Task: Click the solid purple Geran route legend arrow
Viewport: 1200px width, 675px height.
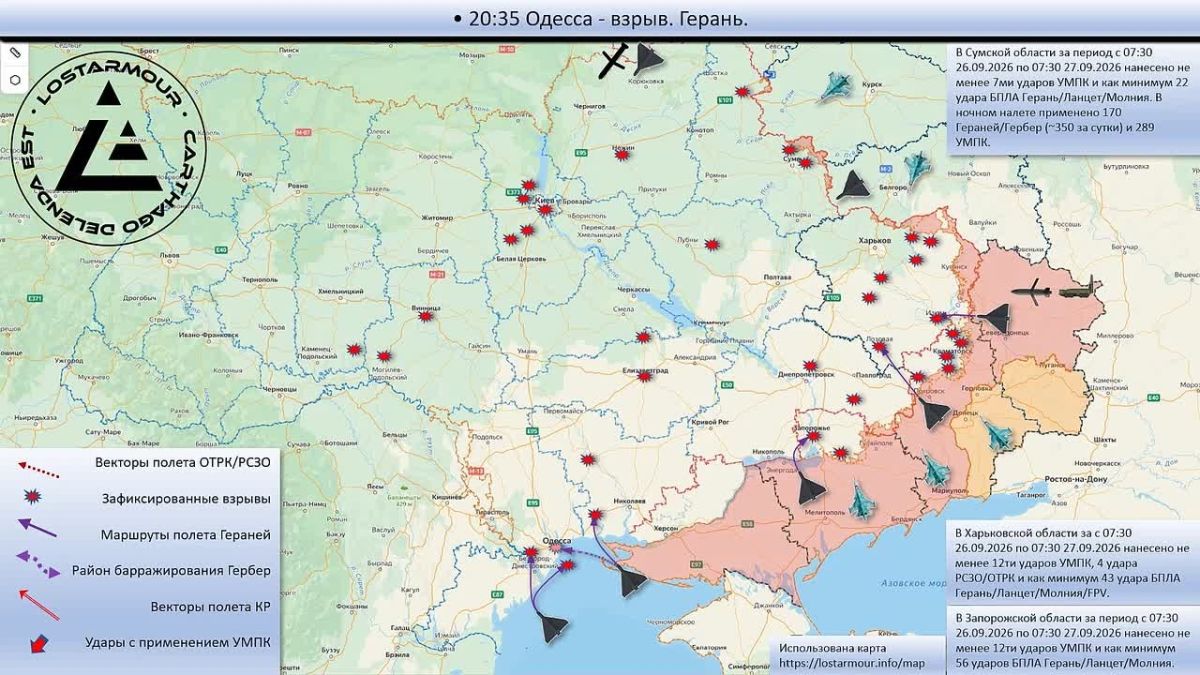Action: [x=38, y=529]
